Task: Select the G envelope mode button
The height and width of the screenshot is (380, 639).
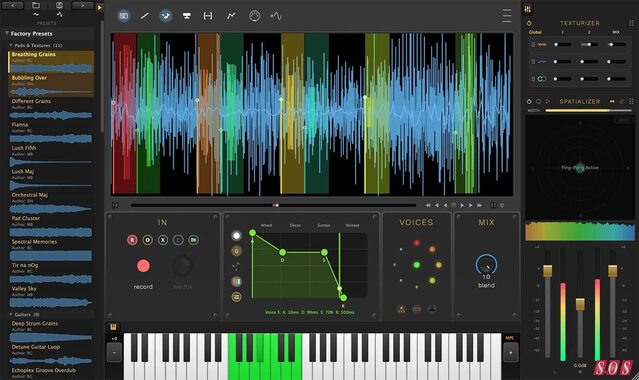Action: coord(236,251)
